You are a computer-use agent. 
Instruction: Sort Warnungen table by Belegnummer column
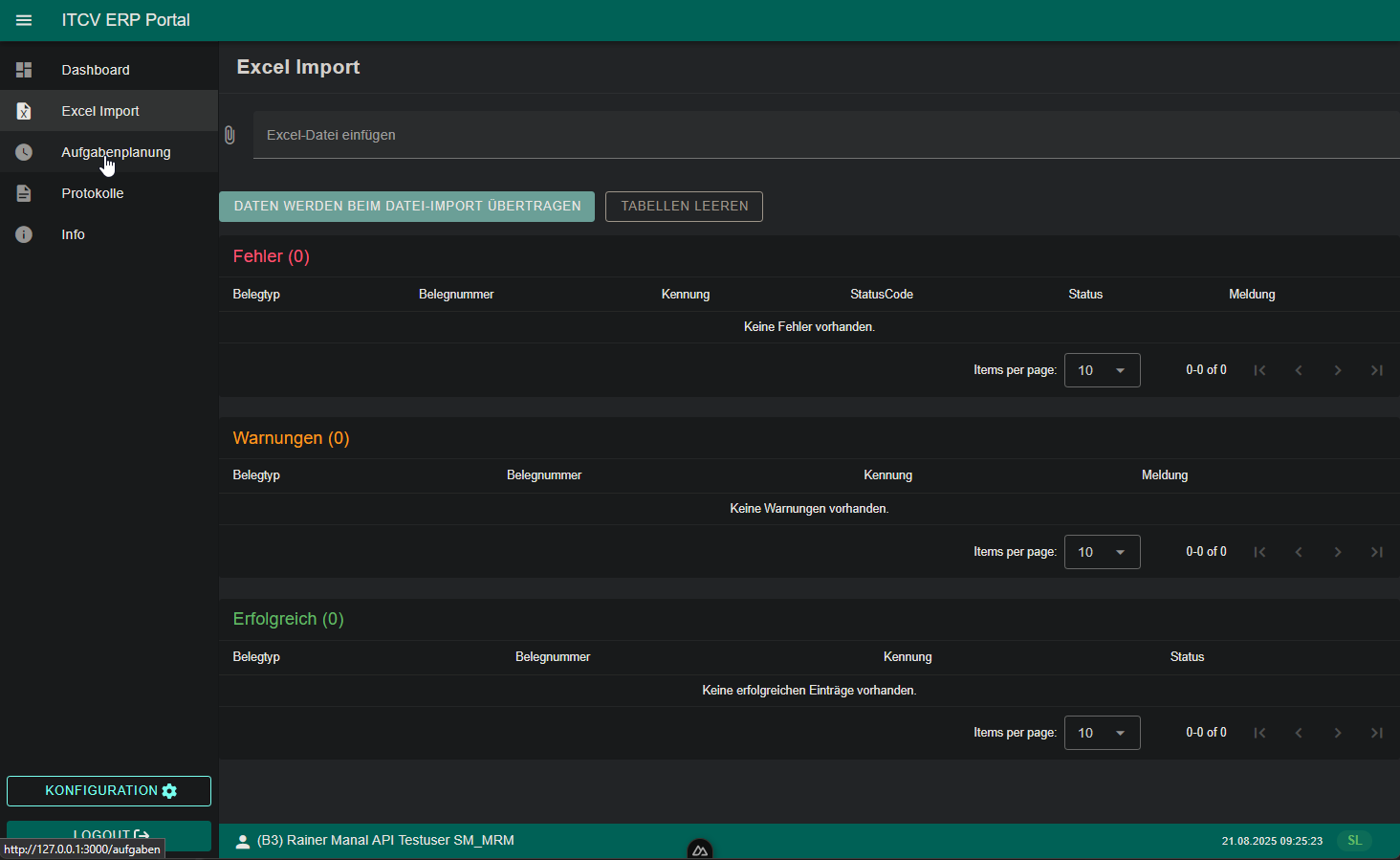pos(543,475)
